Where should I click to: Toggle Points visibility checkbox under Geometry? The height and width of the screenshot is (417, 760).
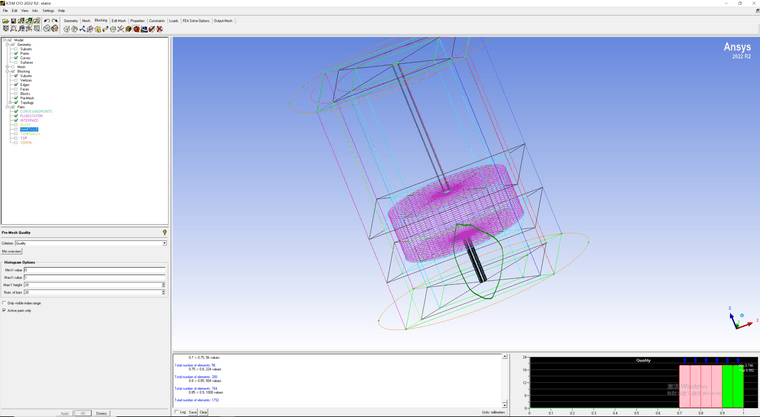(16, 53)
